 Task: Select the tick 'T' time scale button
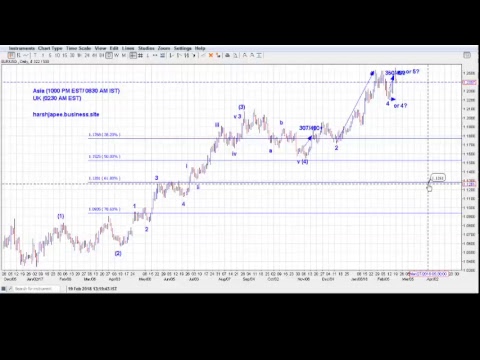[x=35, y=55]
